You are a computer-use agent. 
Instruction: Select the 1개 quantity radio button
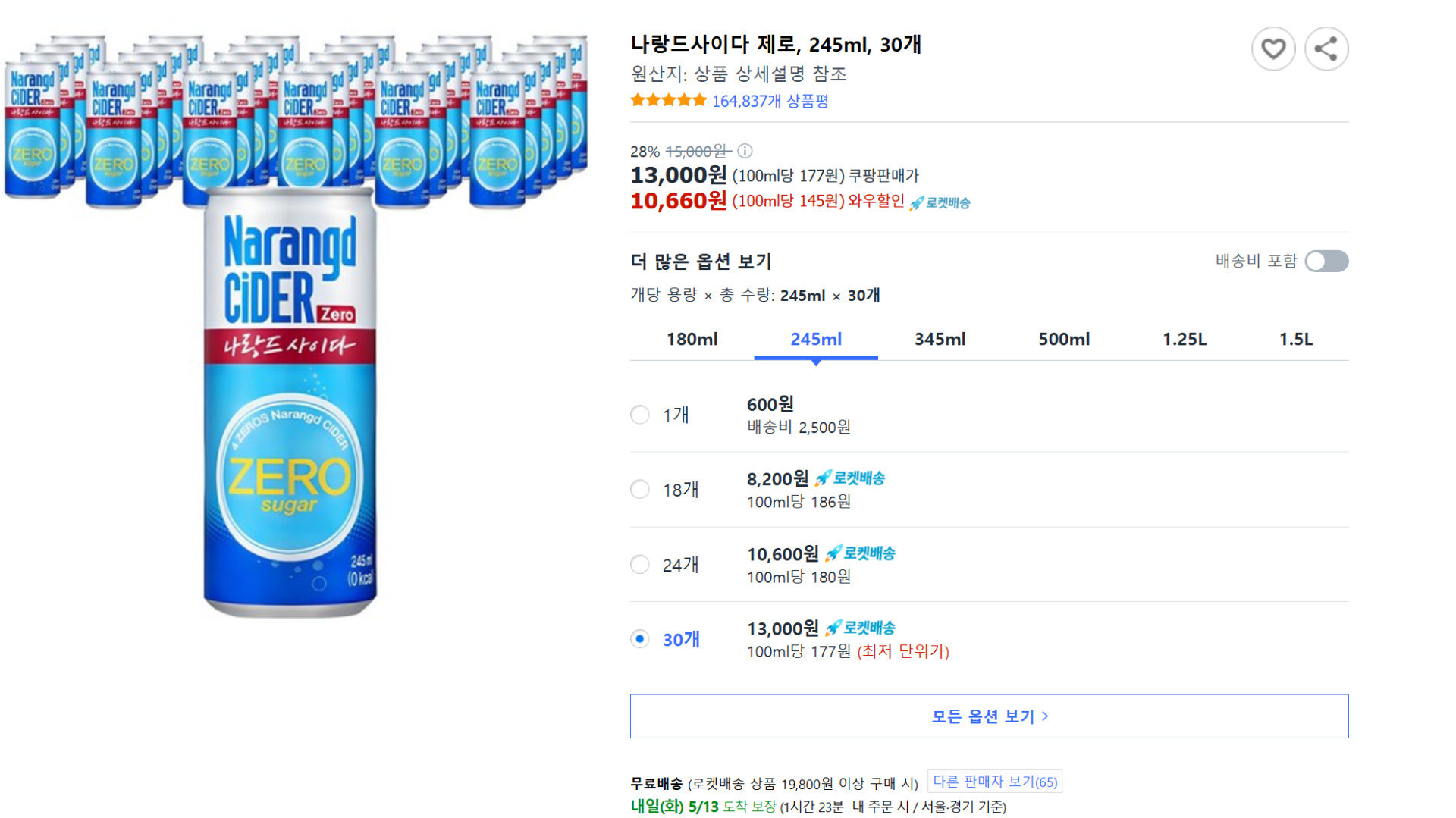tap(639, 415)
